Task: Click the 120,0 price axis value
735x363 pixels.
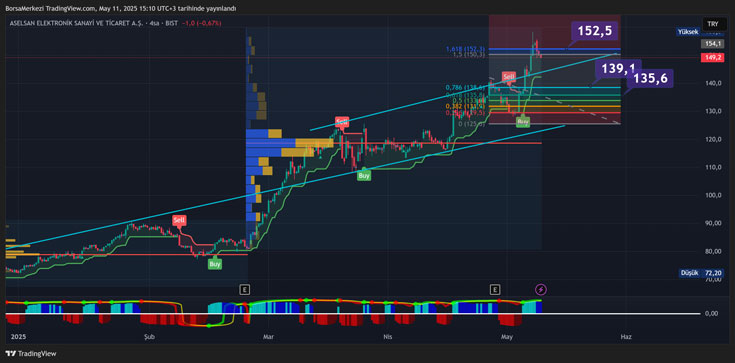Action: tap(713, 139)
